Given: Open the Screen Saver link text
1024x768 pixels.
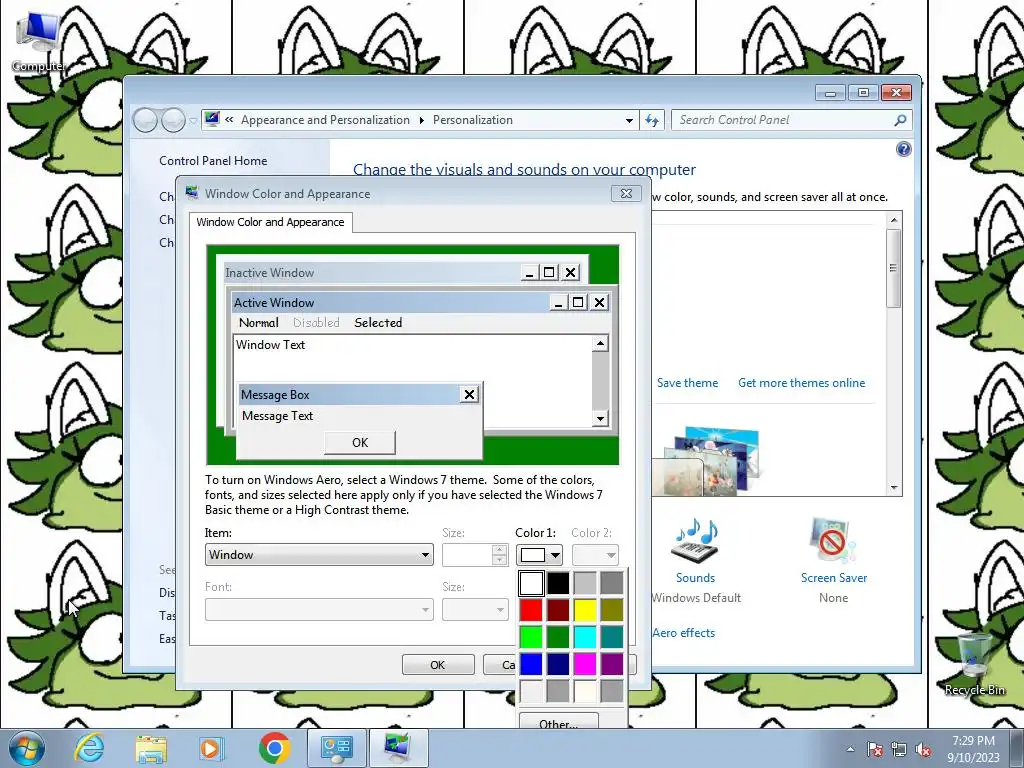Looking at the screenshot, I should [x=833, y=578].
